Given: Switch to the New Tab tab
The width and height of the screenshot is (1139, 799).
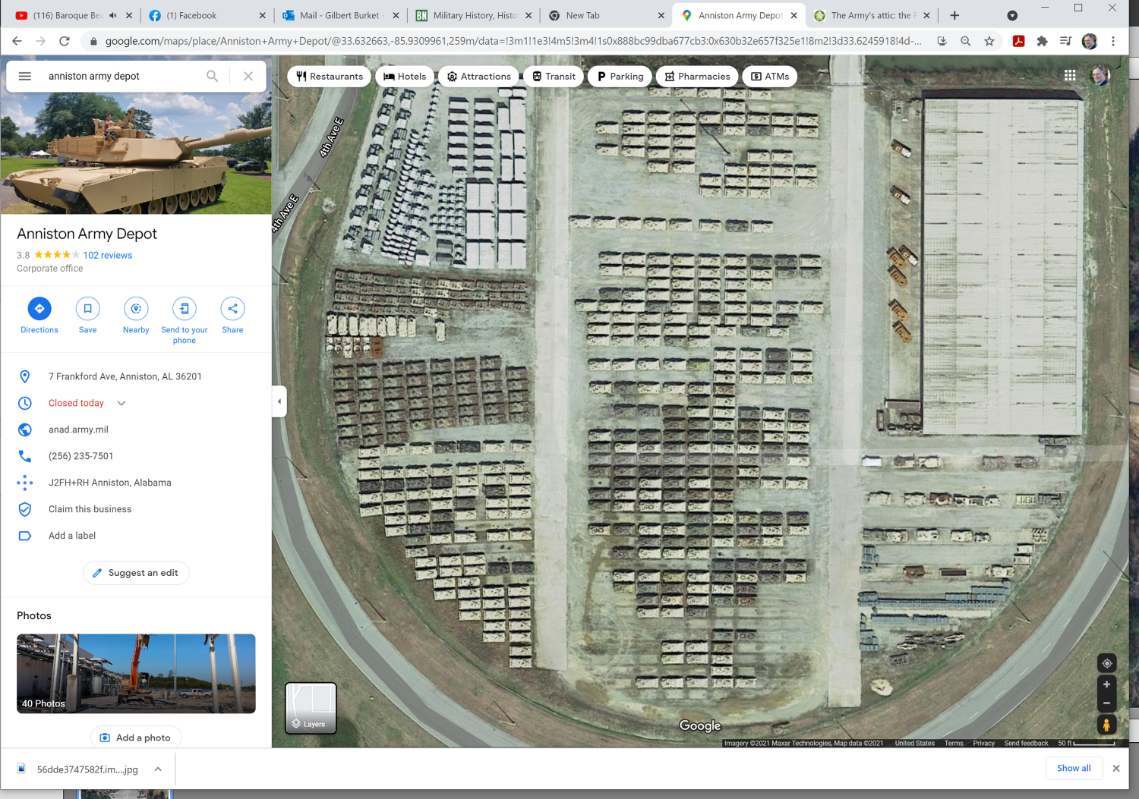Looking at the screenshot, I should (607, 15).
